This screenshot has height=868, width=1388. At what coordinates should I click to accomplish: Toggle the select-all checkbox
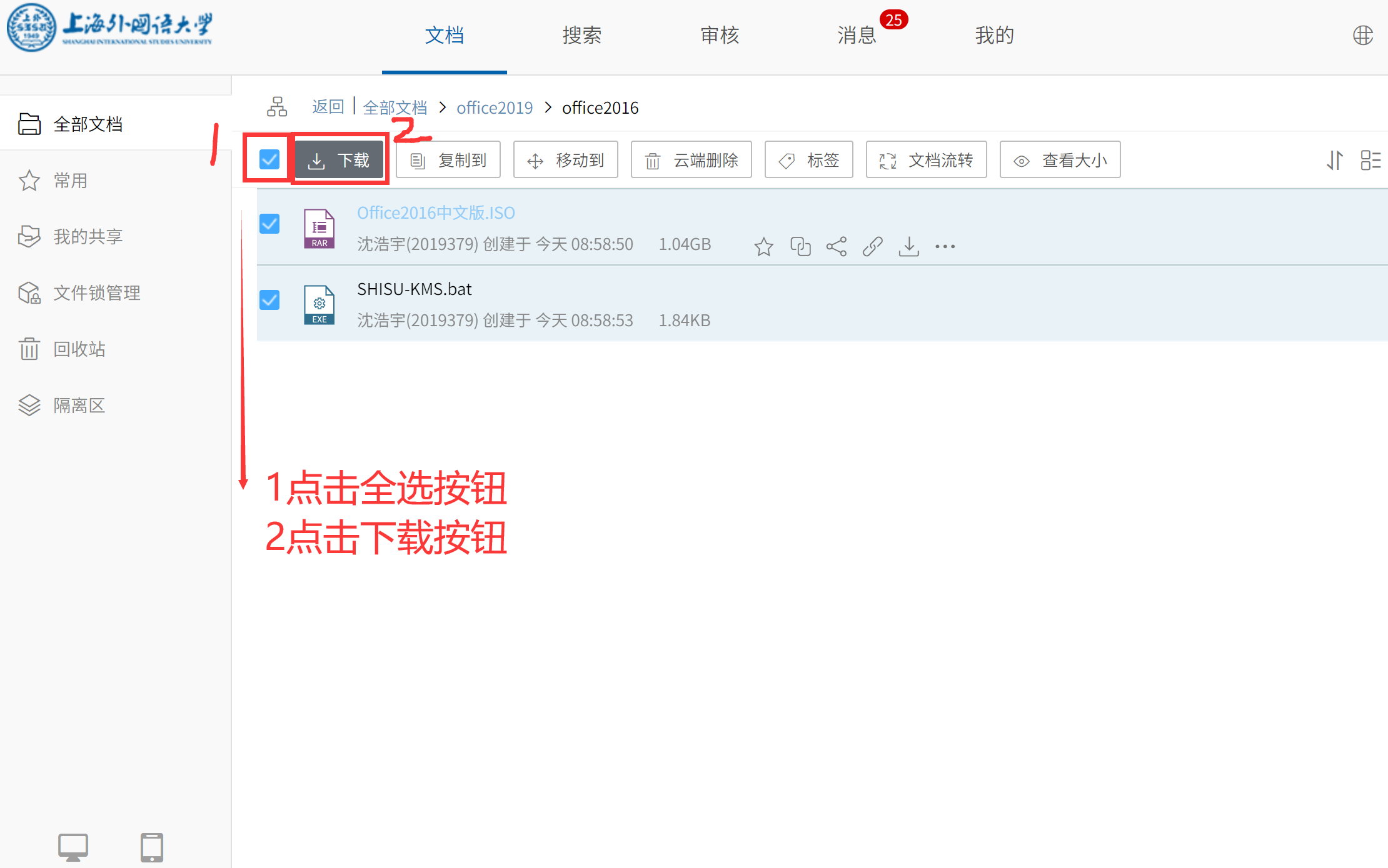(x=269, y=160)
